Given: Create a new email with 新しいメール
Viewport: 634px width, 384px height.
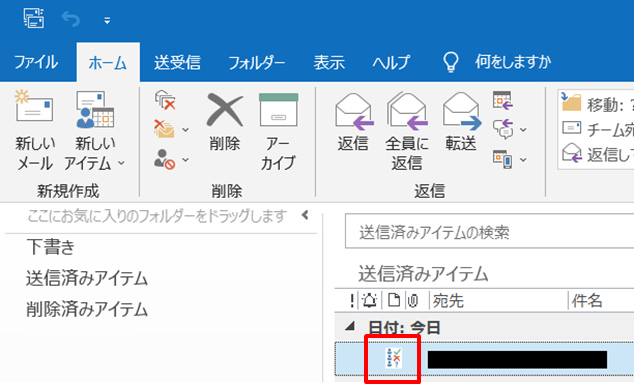Looking at the screenshot, I should 34,130.
